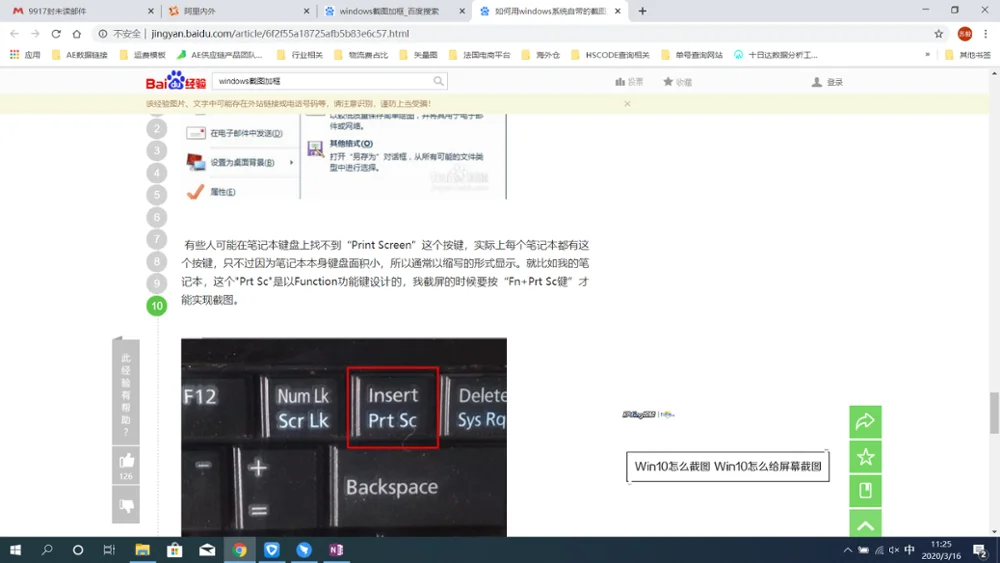Click the thumbs-down icon in sidebar
The height and width of the screenshot is (563, 1000).
click(126, 505)
